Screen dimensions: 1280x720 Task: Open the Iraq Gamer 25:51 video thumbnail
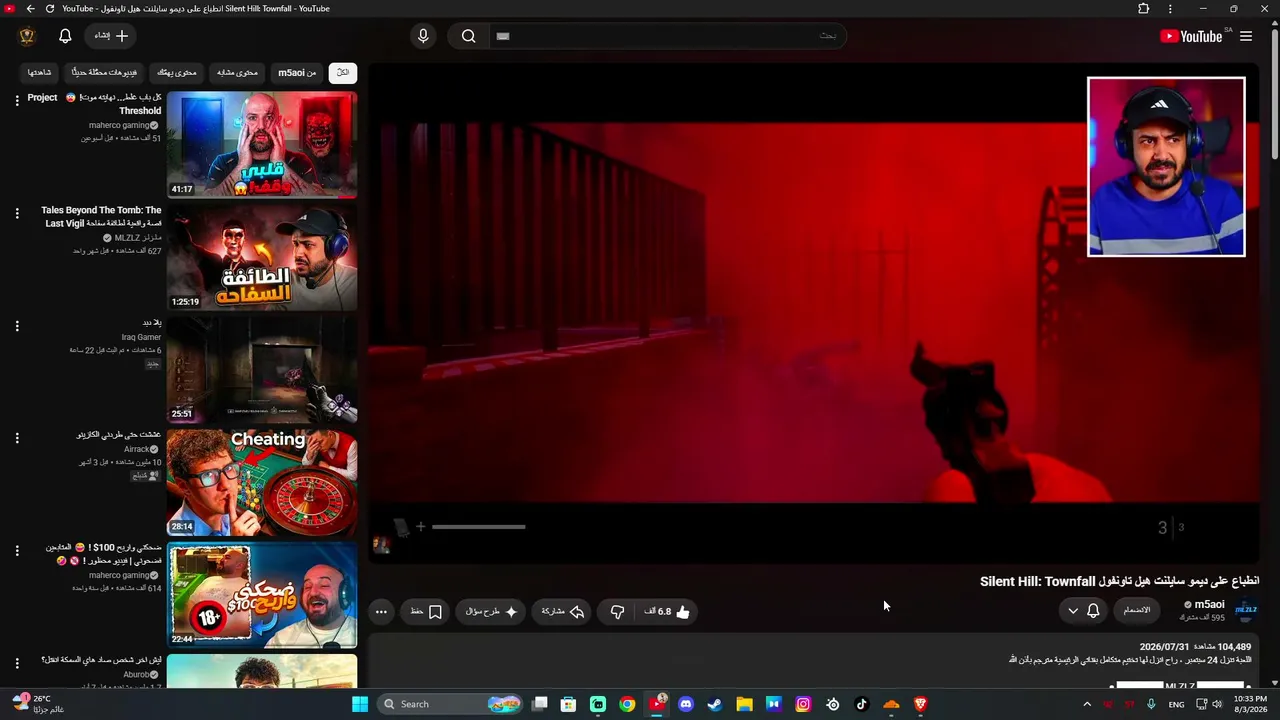tap(262, 370)
